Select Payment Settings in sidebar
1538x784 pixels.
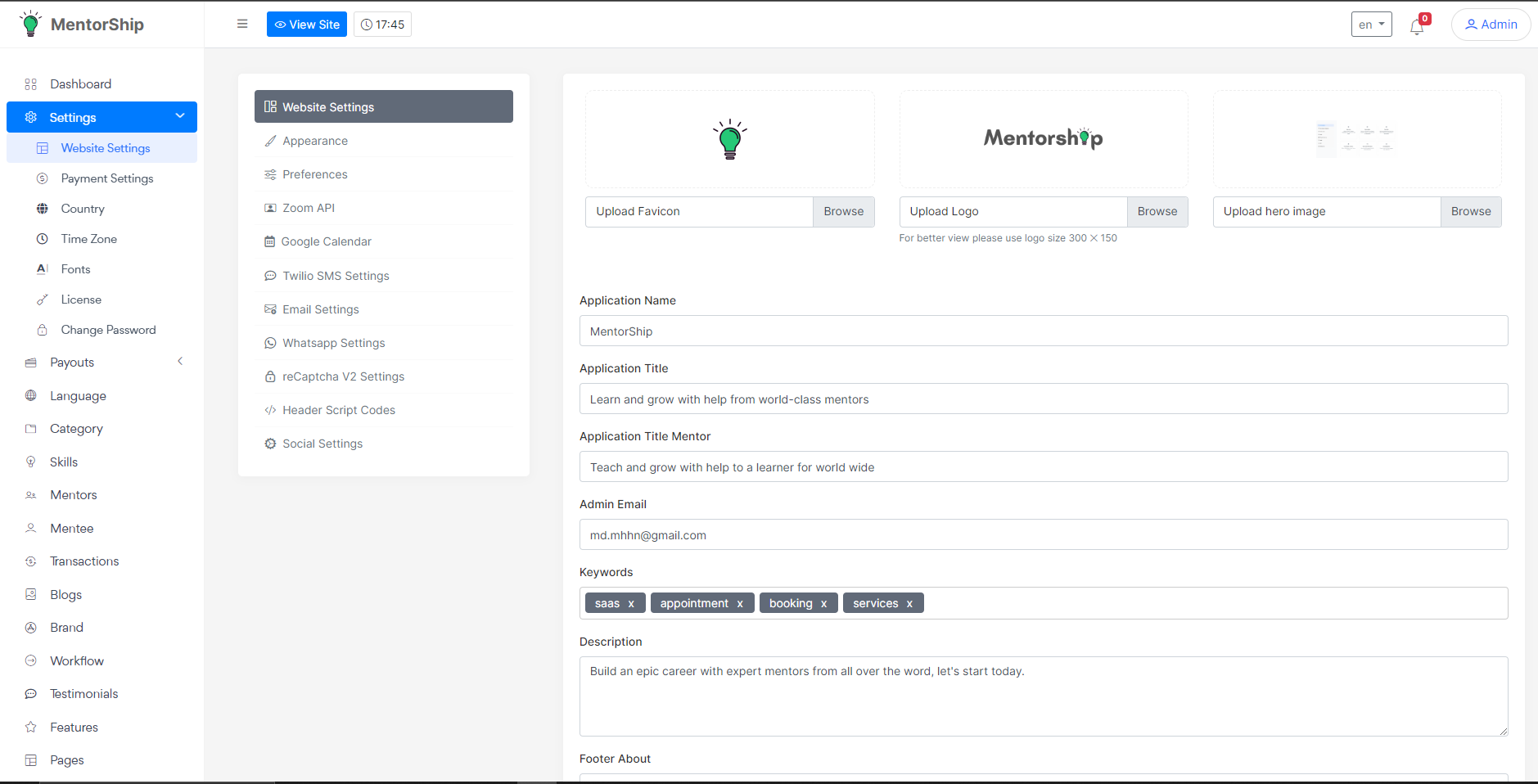click(106, 178)
